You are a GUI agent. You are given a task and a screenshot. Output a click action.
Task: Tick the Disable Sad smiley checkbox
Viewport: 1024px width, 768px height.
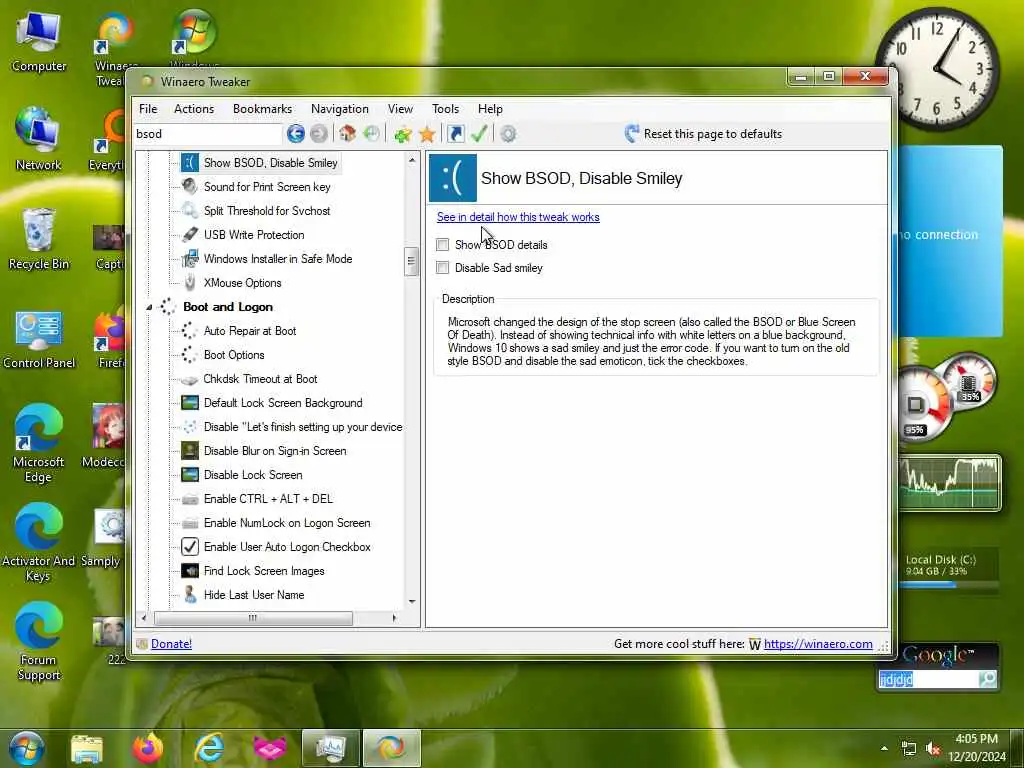[x=443, y=268]
